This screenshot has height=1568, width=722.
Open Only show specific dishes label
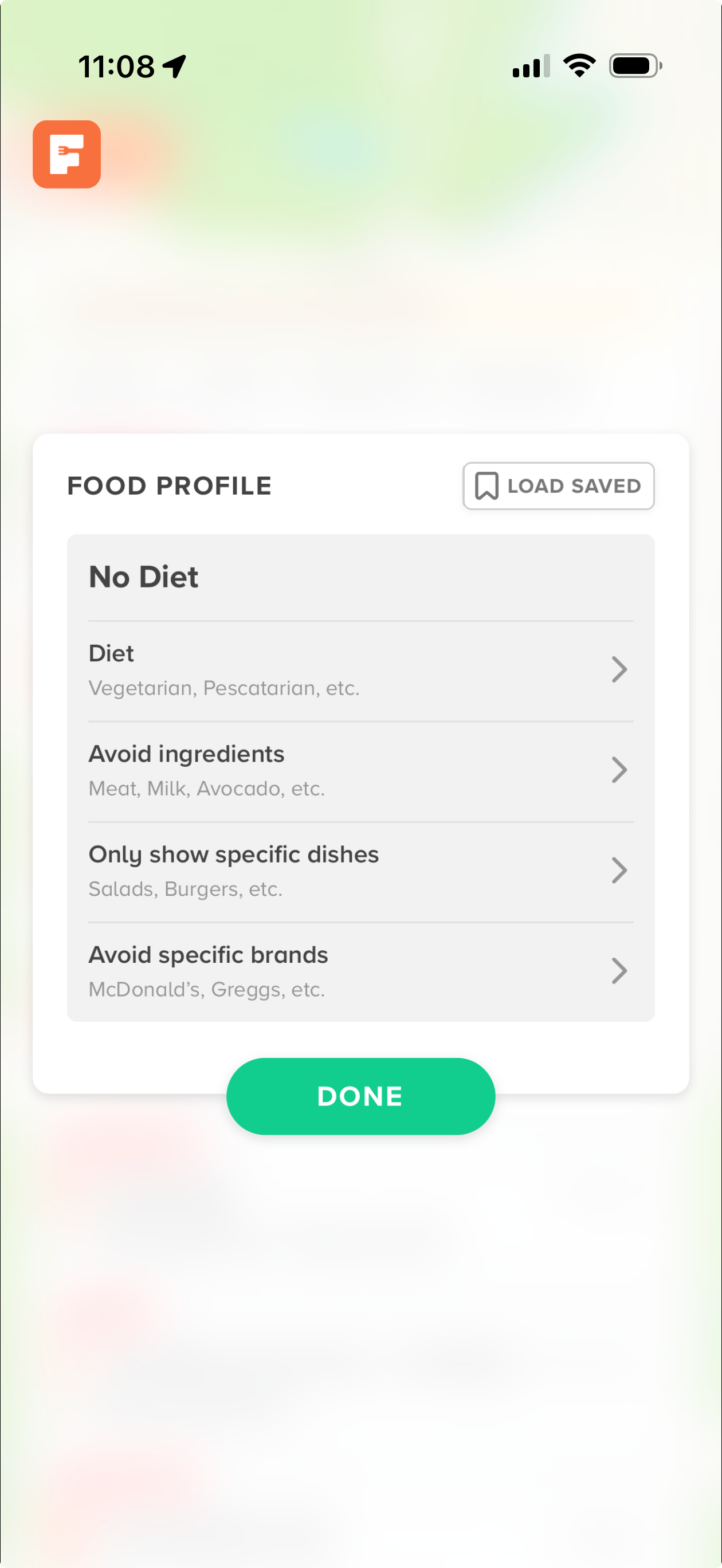click(234, 854)
